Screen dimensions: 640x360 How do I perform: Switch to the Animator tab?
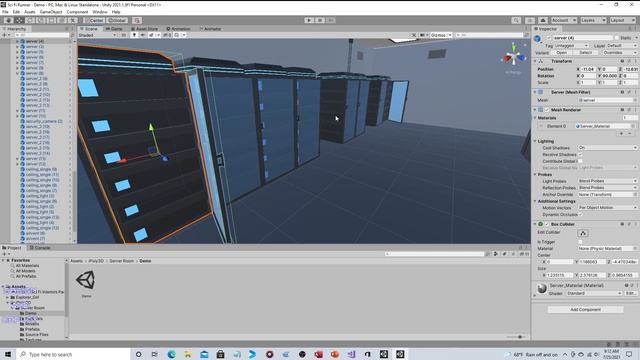point(210,29)
